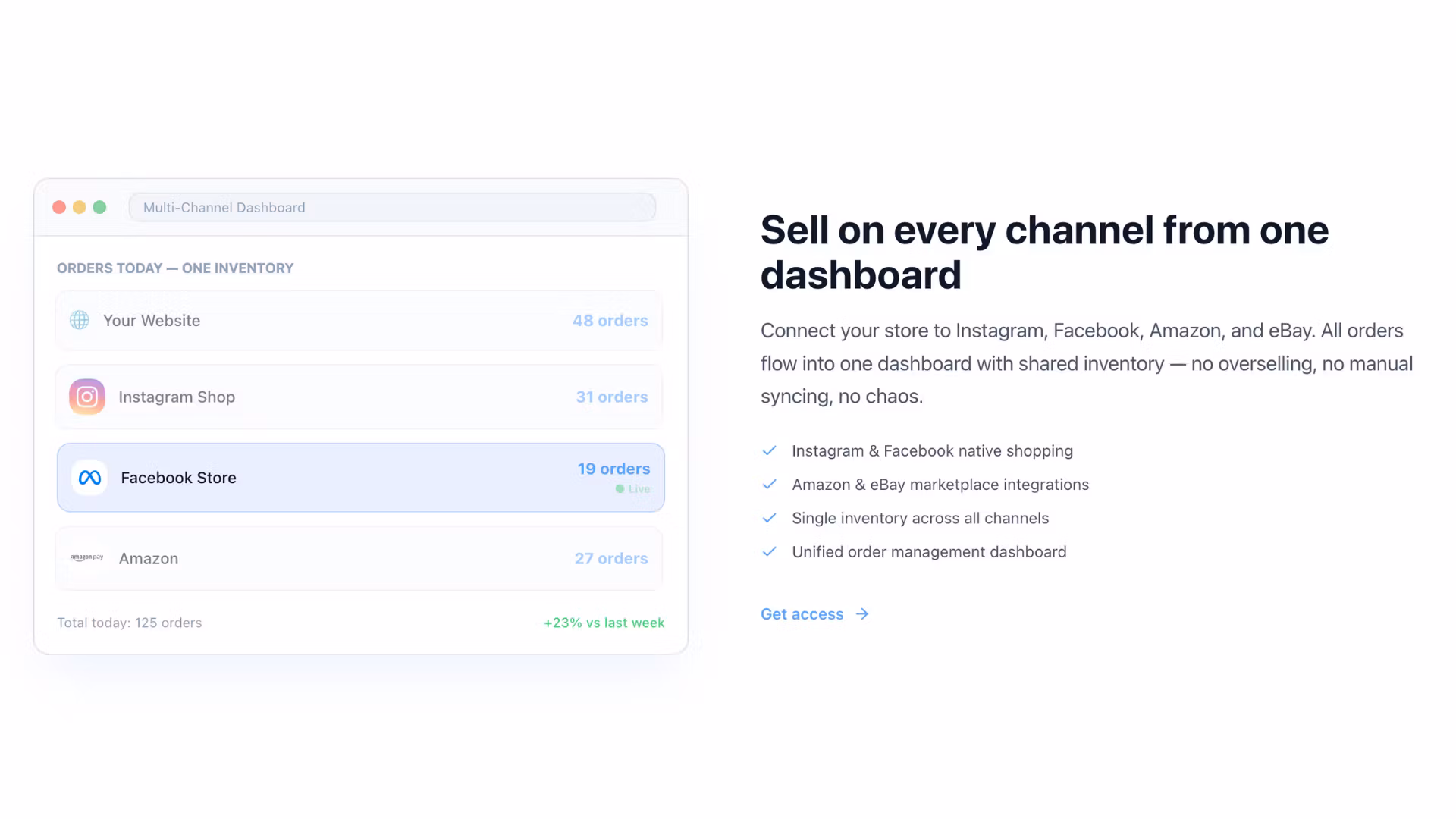
Task: Click the arrow icon after Get access
Action: 862,614
